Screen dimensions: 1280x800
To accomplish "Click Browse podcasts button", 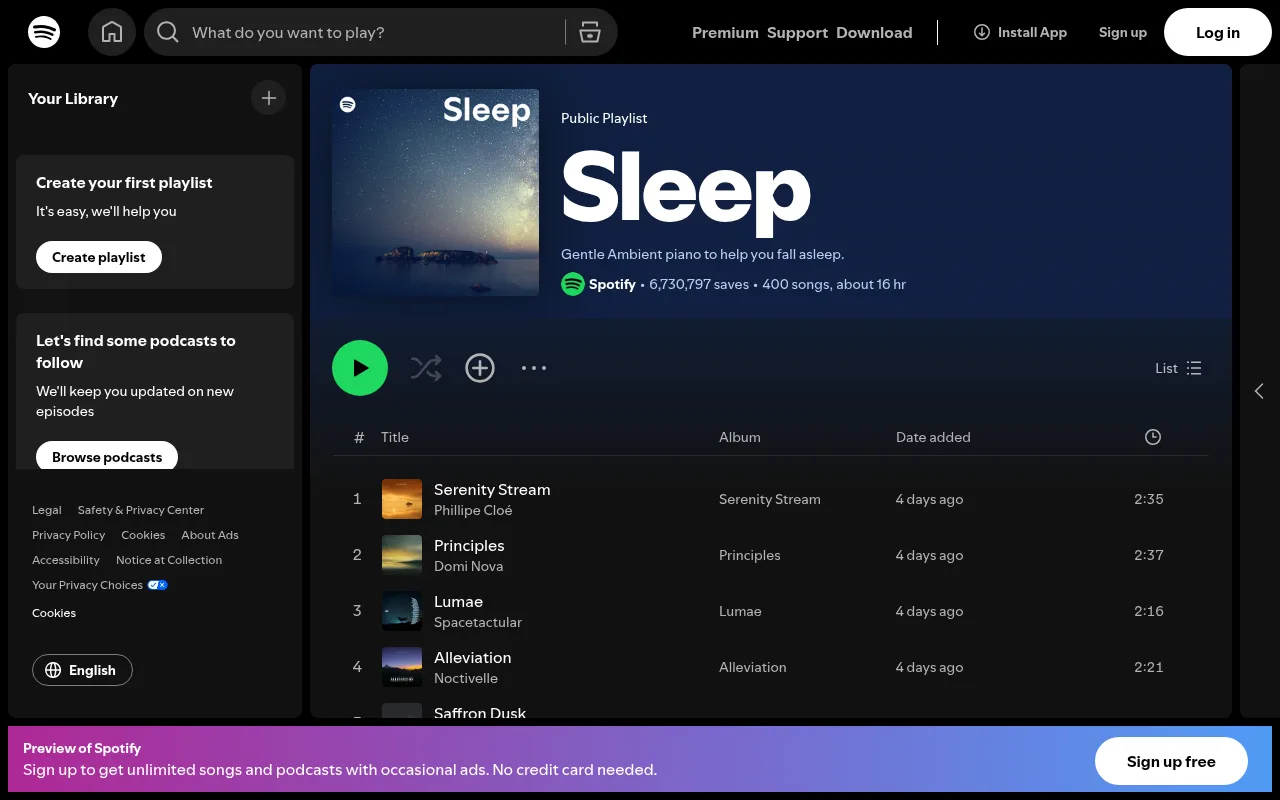I will (107, 457).
